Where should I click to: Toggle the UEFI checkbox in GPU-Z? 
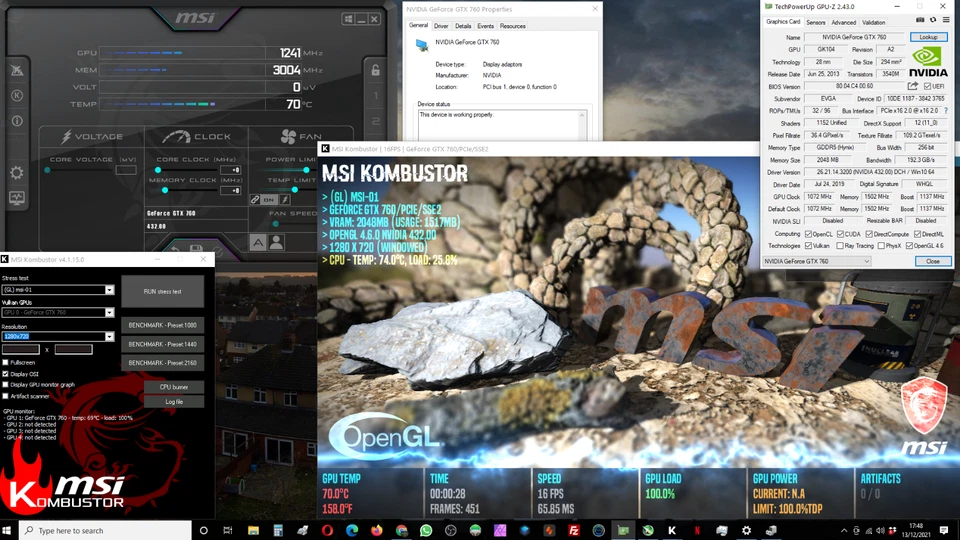pyautogui.click(x=928, y=86)
